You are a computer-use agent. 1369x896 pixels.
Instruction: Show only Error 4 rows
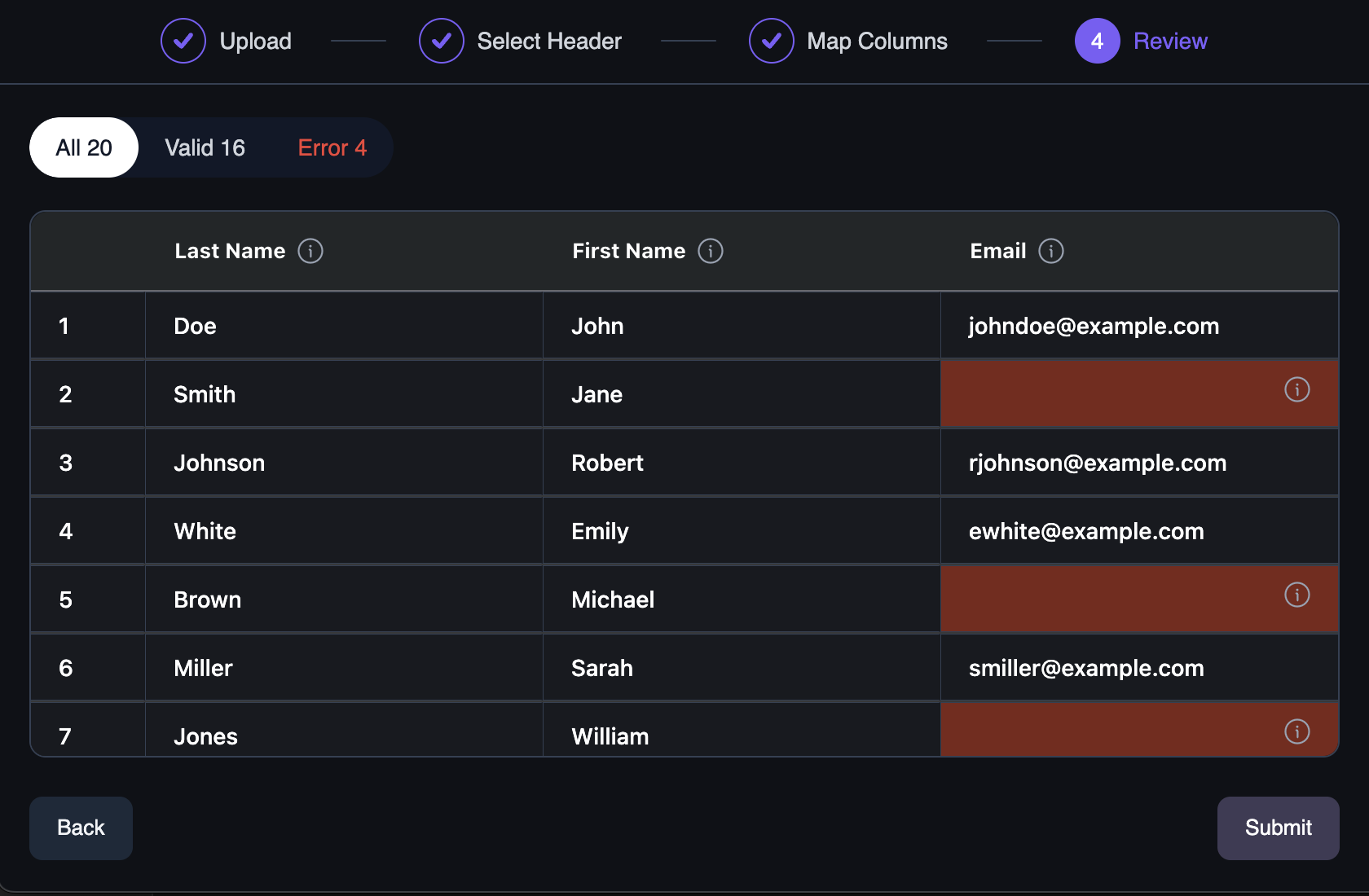(332, 147)
